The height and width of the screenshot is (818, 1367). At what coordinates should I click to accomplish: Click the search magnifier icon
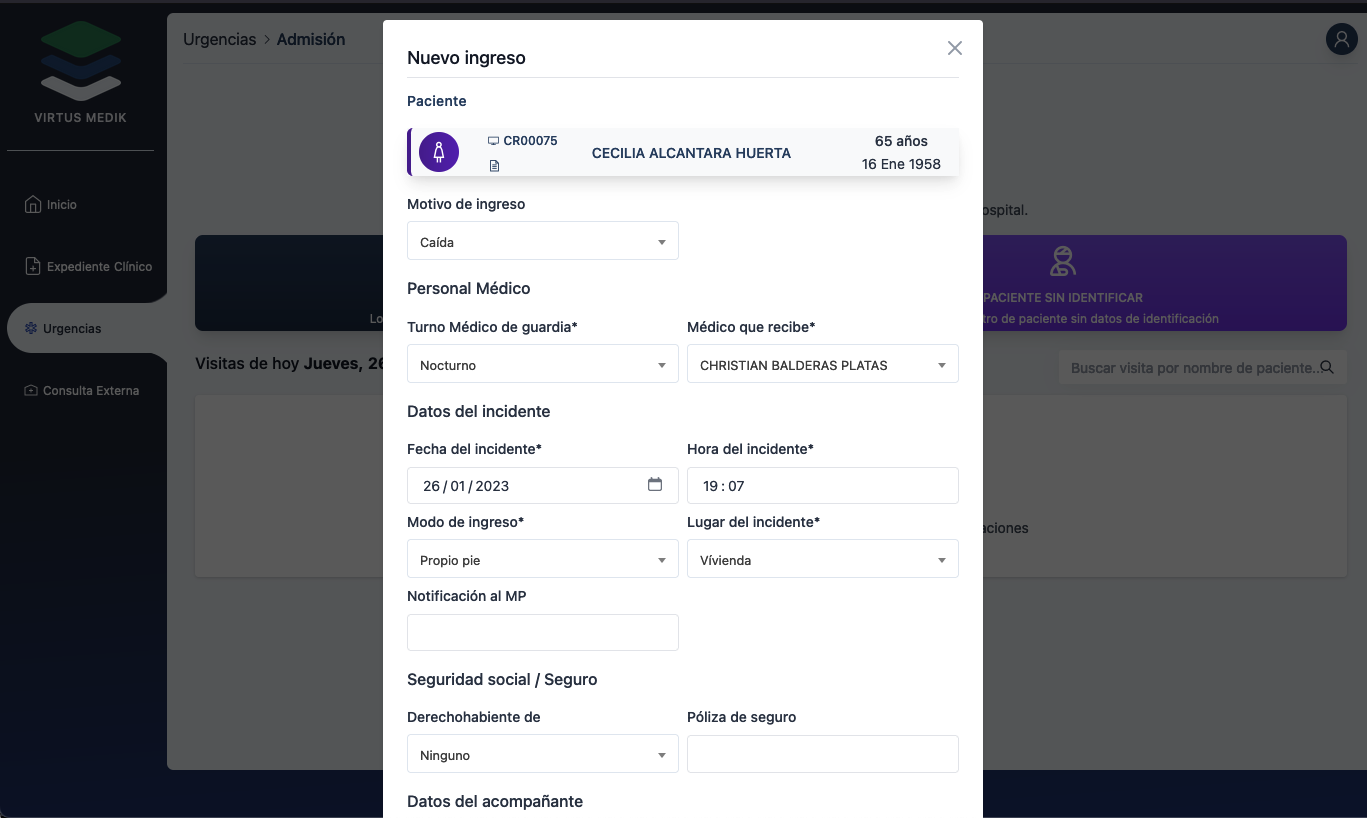(1327, 367)
